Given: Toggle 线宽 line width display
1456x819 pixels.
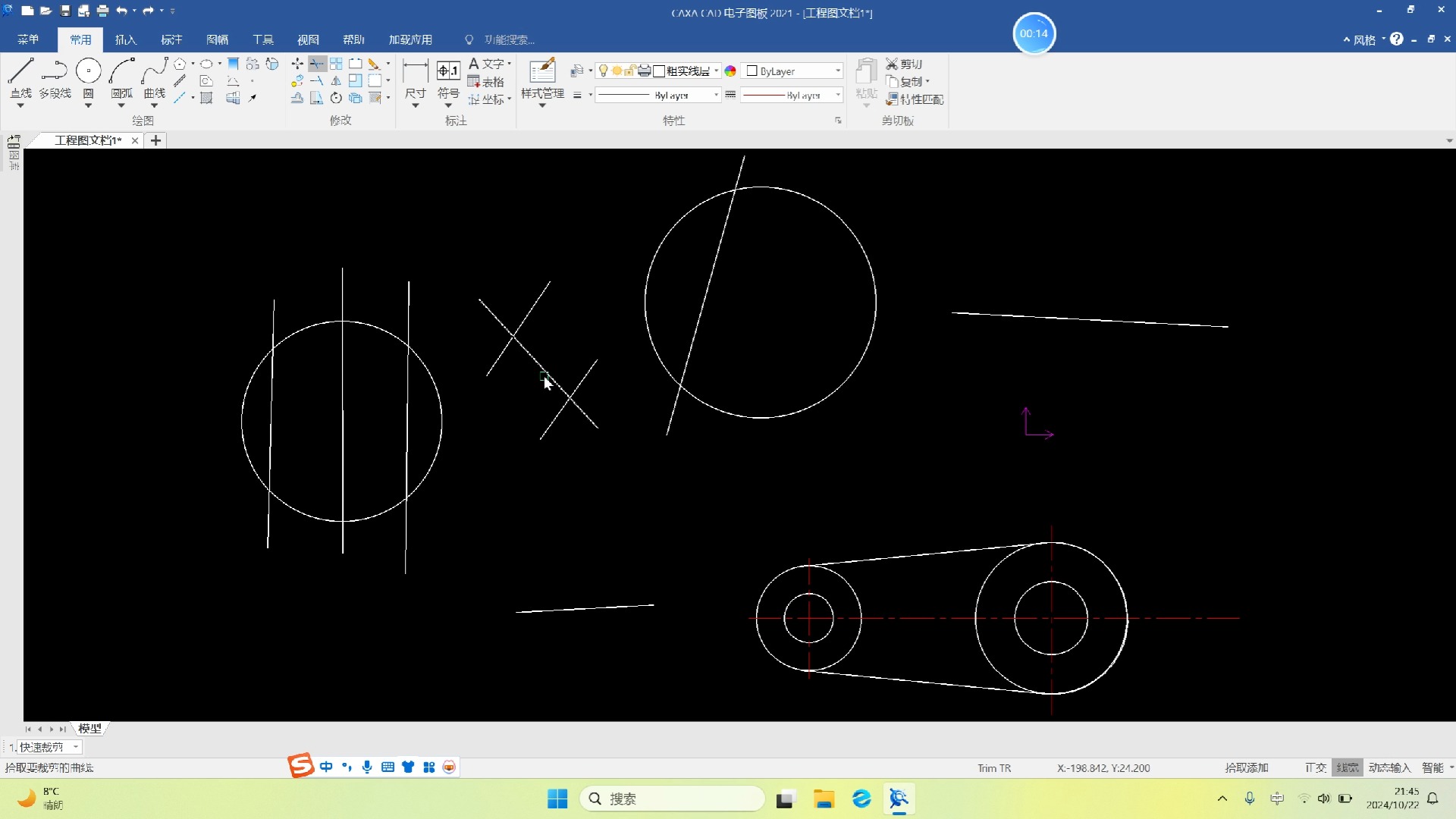Looking at the screenshot, I should (x=1348, y=767).
